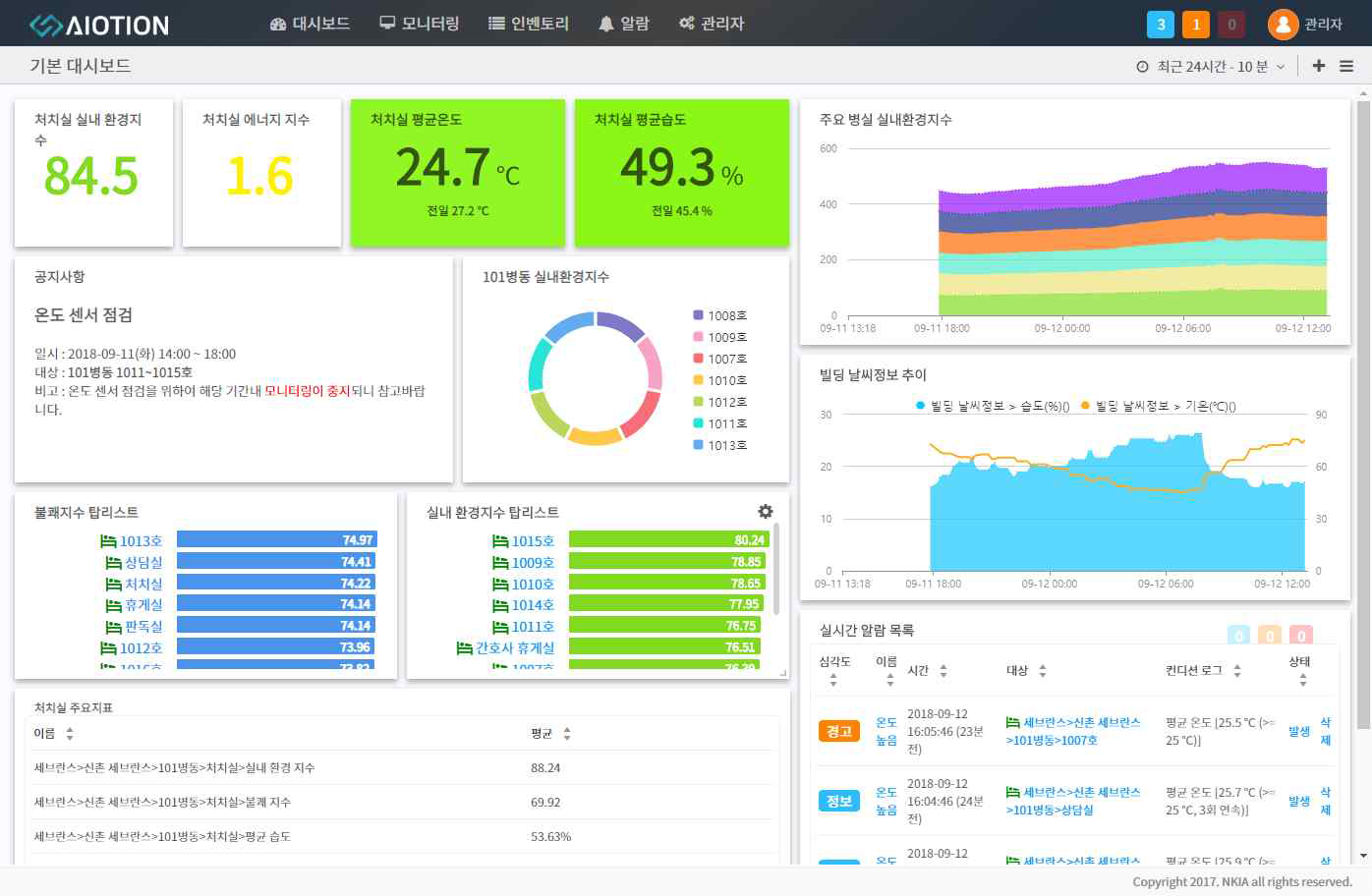Click faded orange counter in 실시간 알람 목록

pyautogui.click(x=1270, y=635)
